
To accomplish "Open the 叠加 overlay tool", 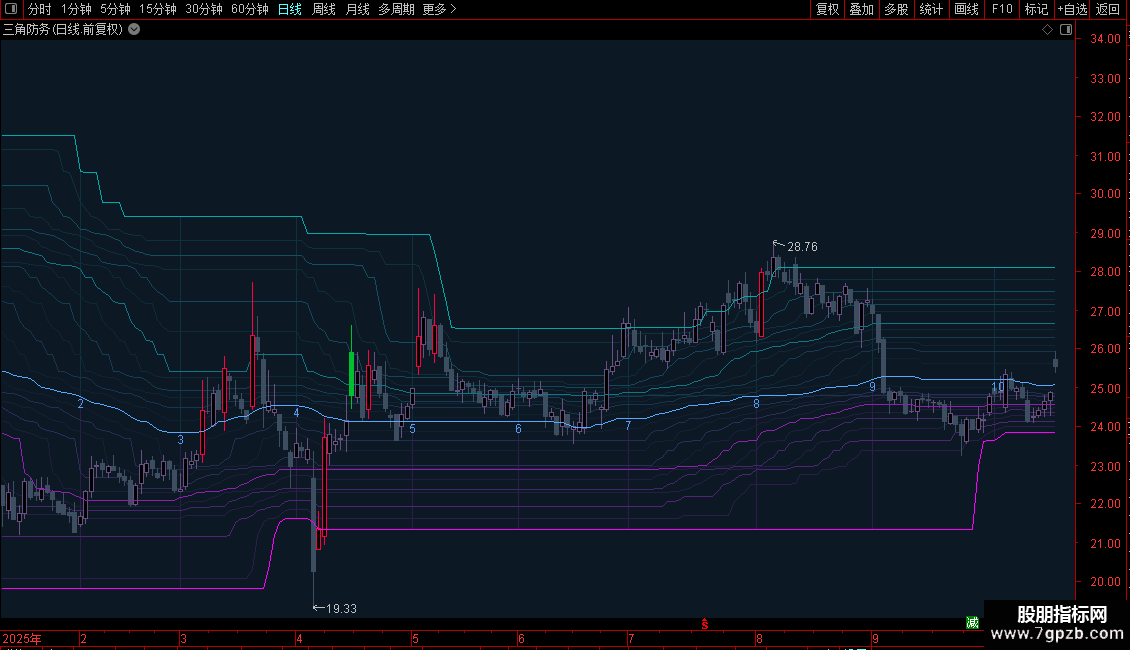I will coord(861,9).
